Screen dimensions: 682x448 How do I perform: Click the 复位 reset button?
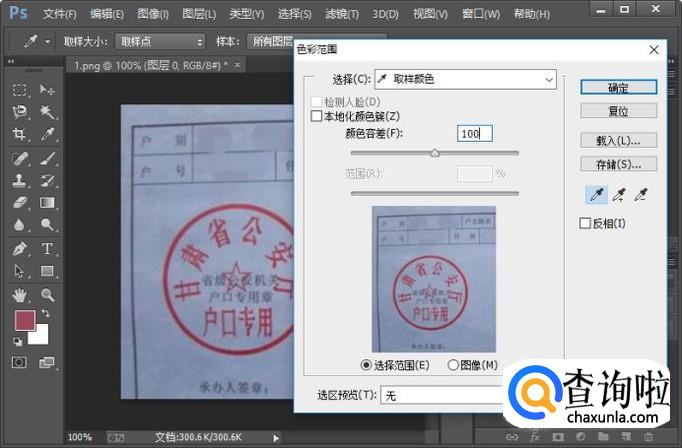coord(618,111)
